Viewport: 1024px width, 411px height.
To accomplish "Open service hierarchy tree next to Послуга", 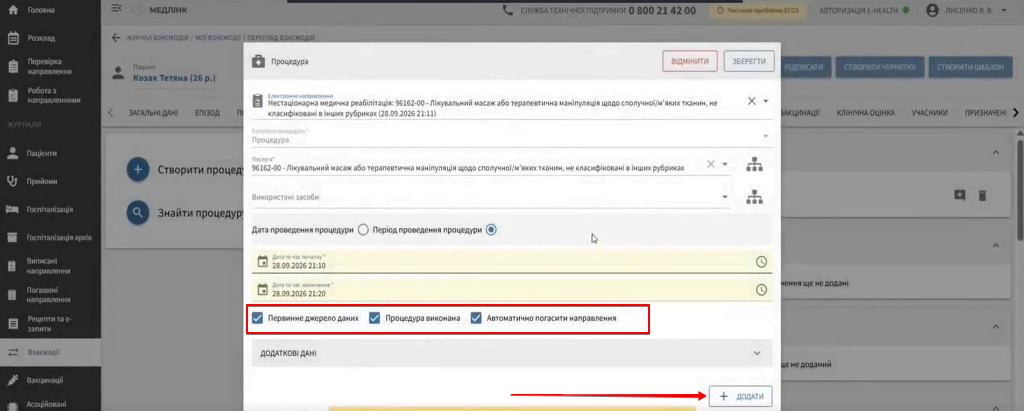I will 754,165.
